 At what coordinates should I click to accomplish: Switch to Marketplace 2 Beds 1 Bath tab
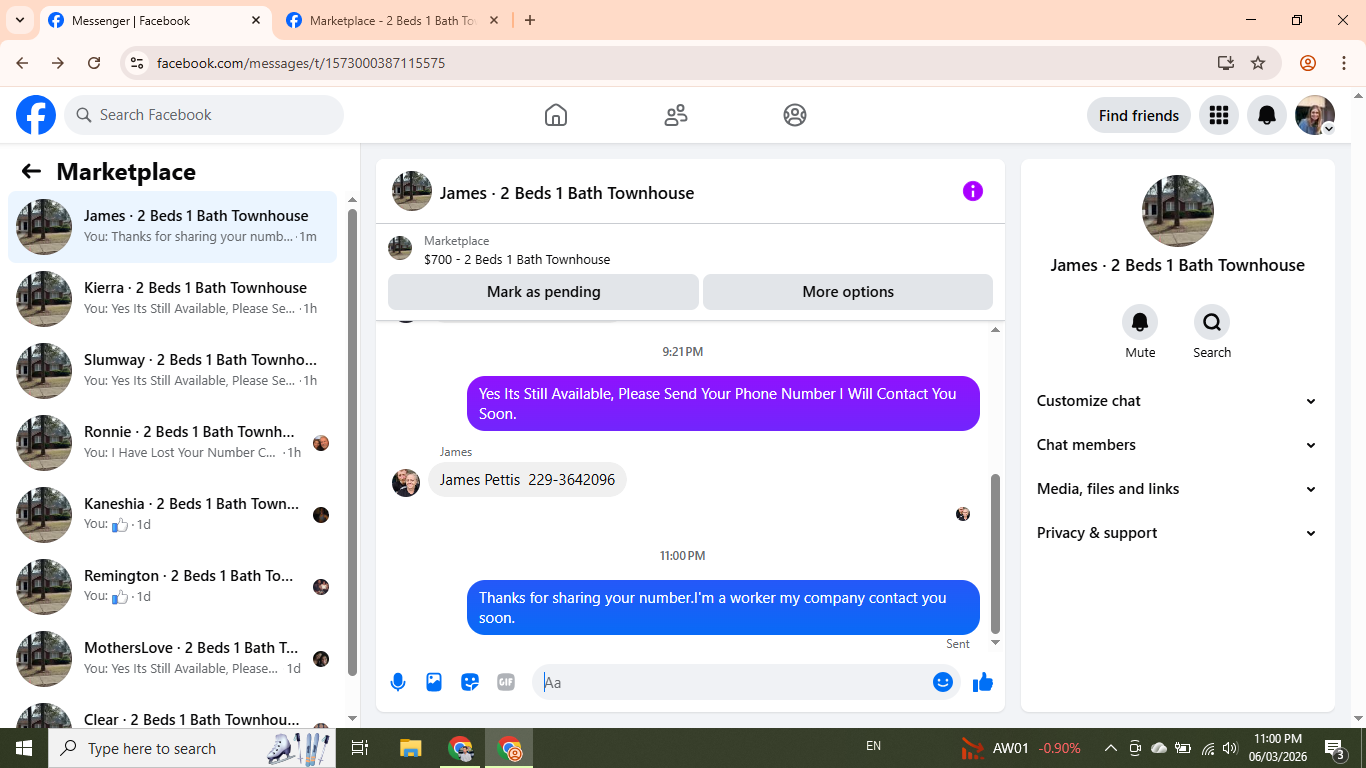pyautogui.click(x=393, y=21)
